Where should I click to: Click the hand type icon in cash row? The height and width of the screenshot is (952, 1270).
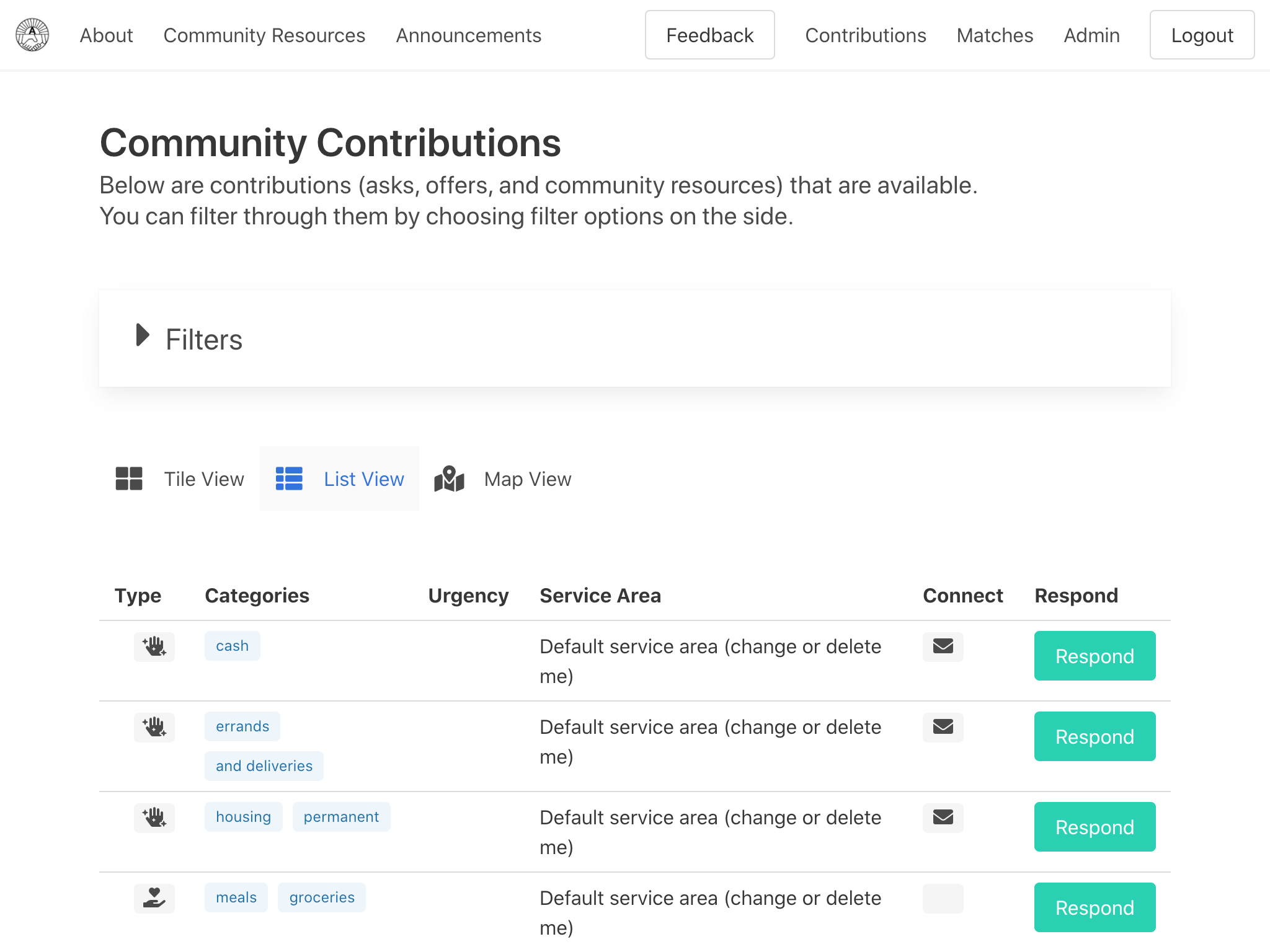tap(154, 646)
